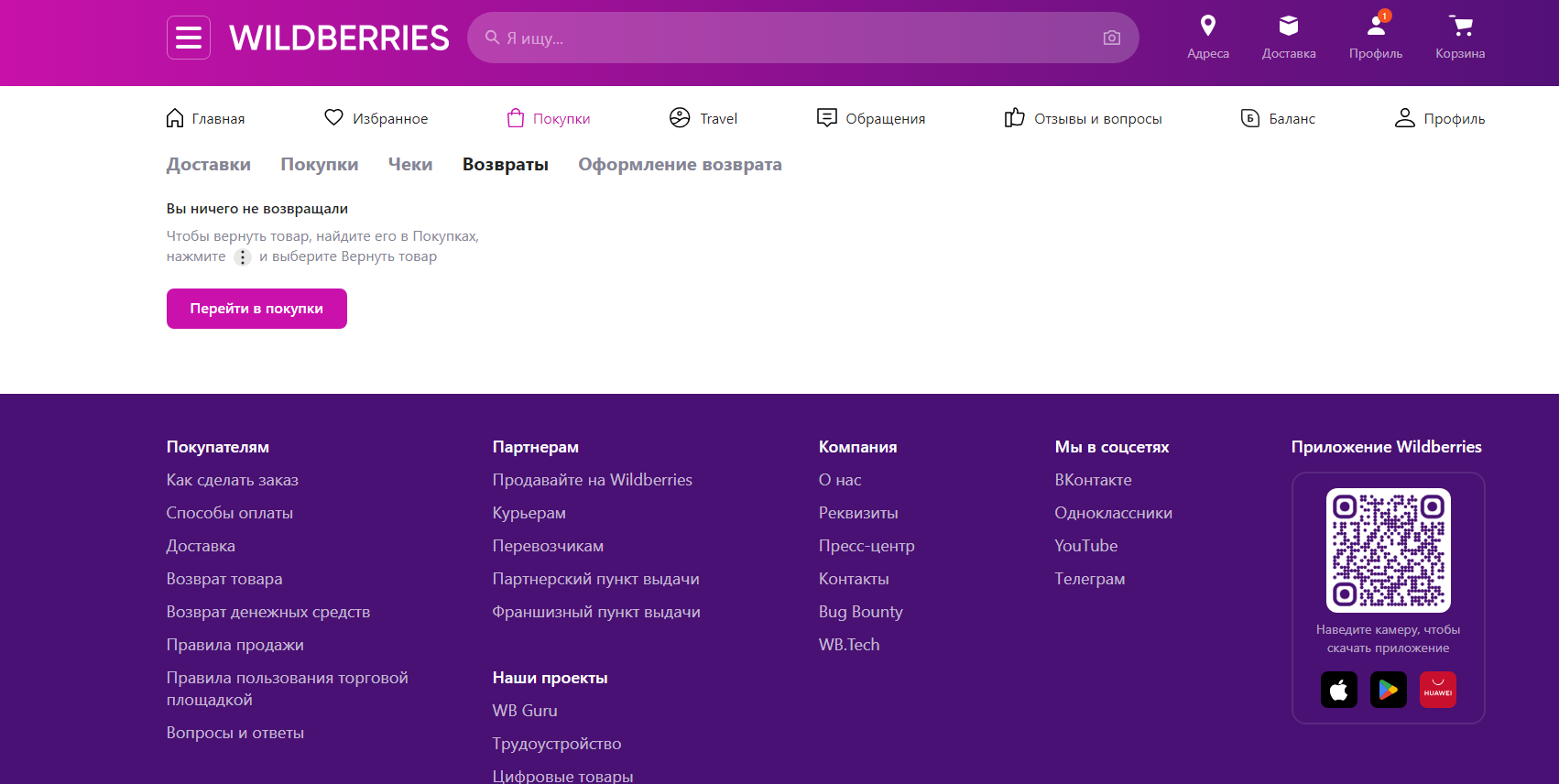This screenshot has width=1559, height=784.
Task: Click the 'Компания' footer heading
Action: [x=858, y=447]
